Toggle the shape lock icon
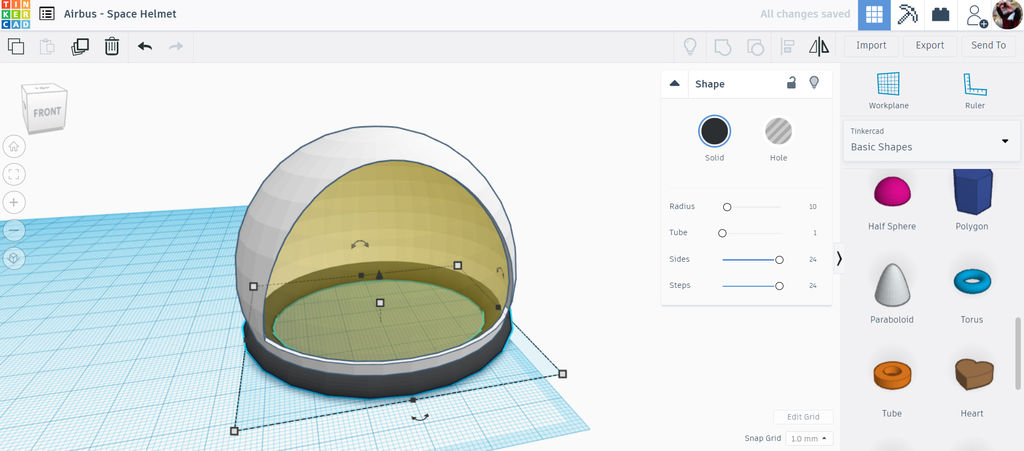Screen dimensions: 1024x451 point(791,83)
